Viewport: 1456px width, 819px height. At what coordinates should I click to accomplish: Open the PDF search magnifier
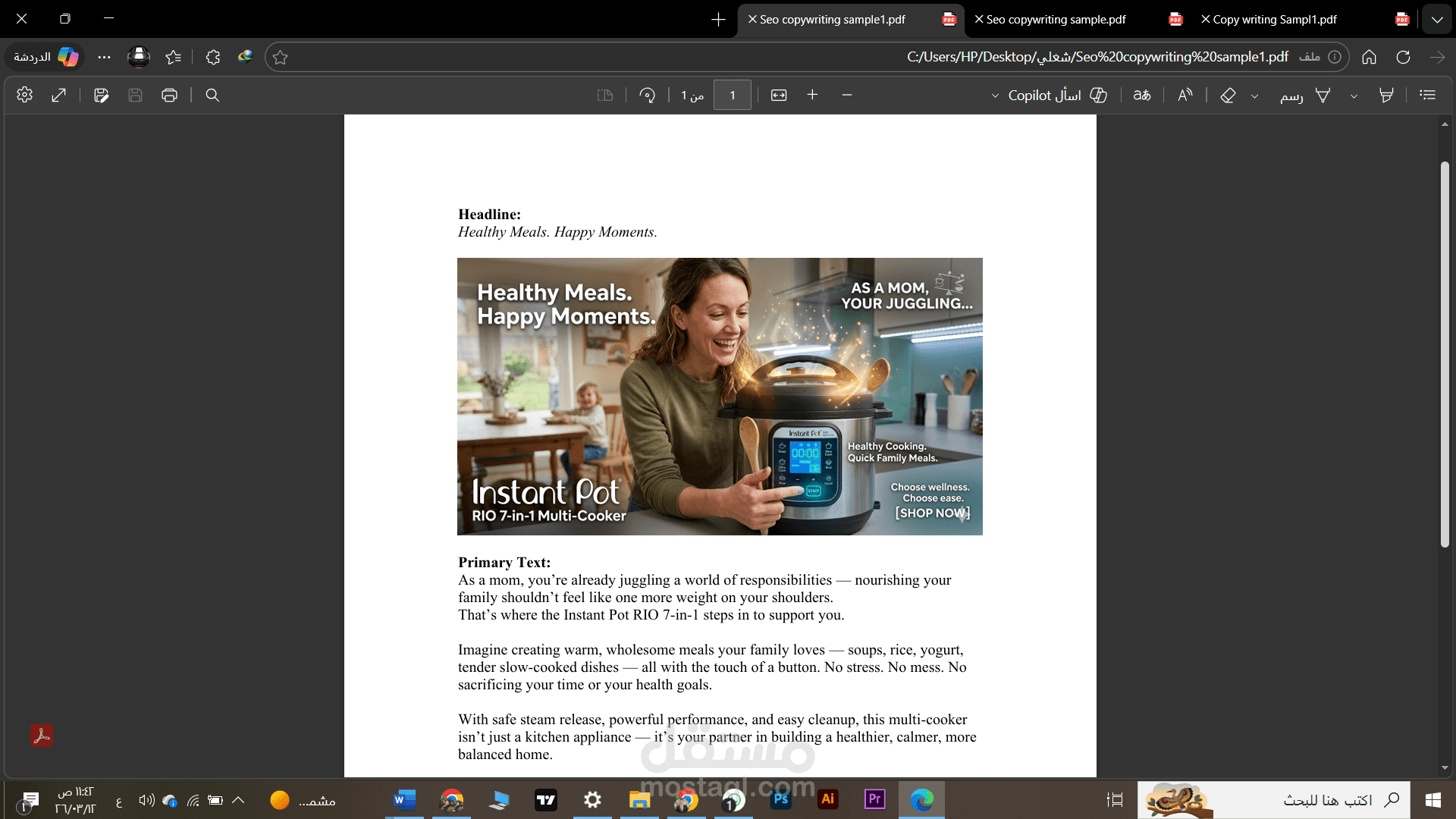(x=212, y=95)
